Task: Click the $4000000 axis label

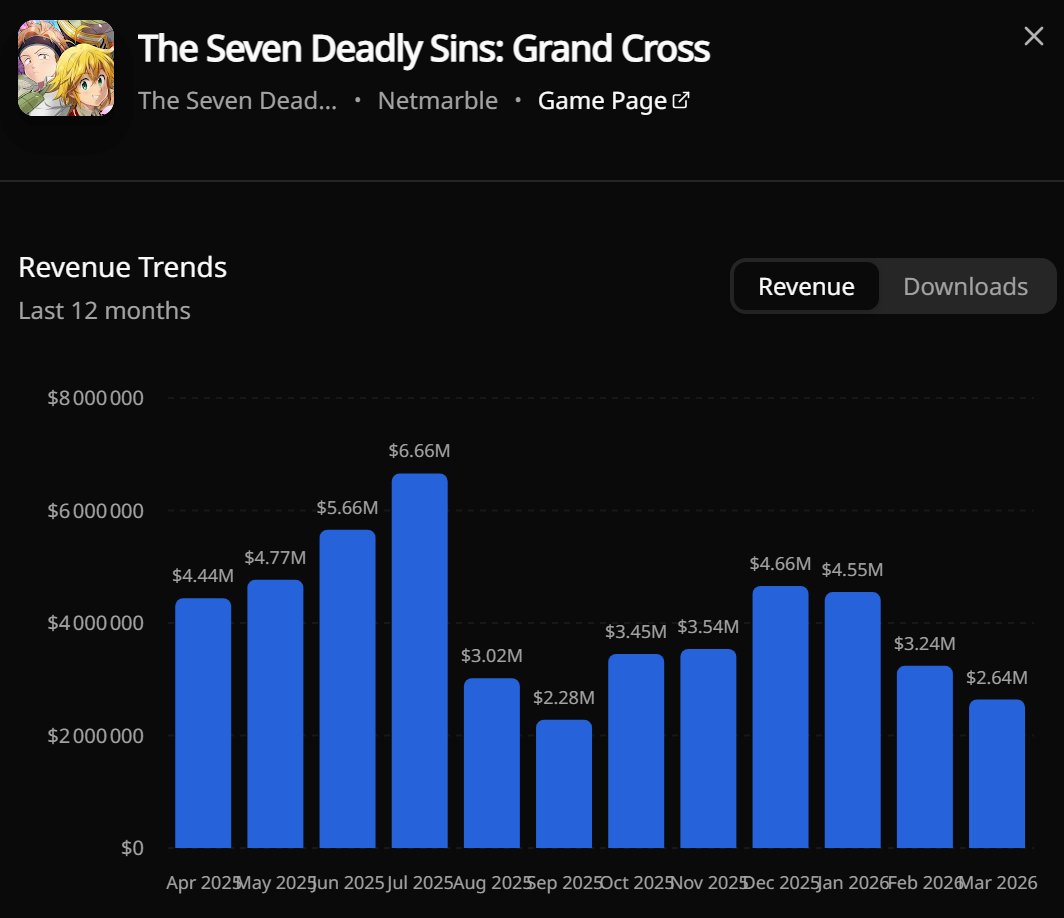Action: [96, 622]
